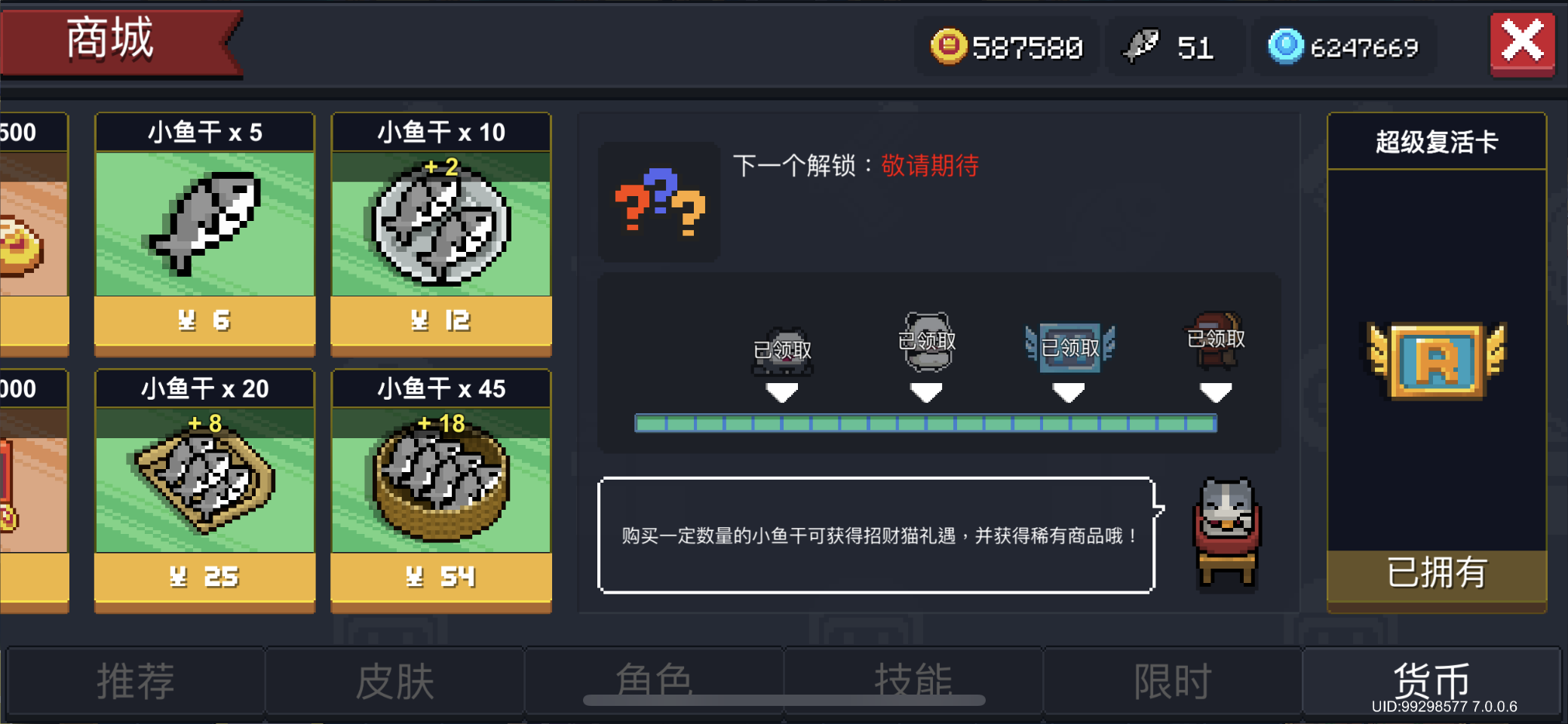The height and width of the screenshot is (724, 1568).
Task: Switch to the 推荐 tab
Action: coord(136,681)
